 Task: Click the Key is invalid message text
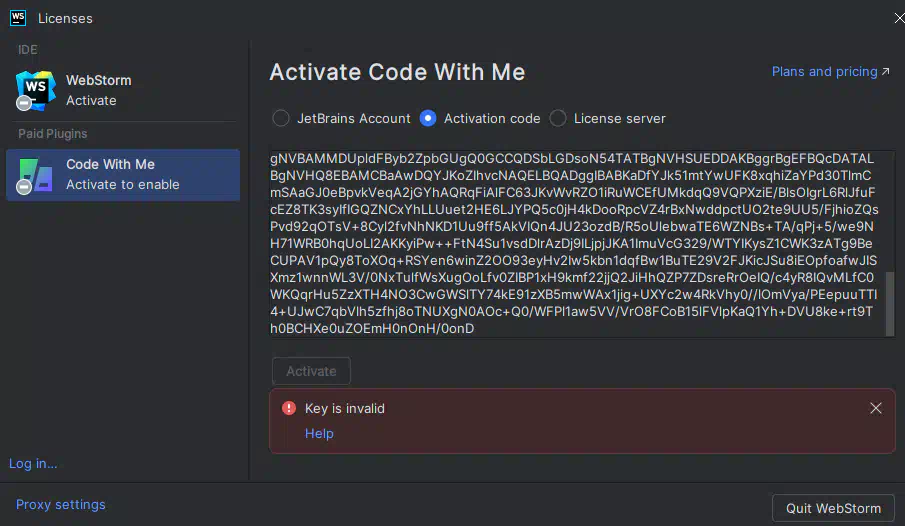(x=345, y=409)
